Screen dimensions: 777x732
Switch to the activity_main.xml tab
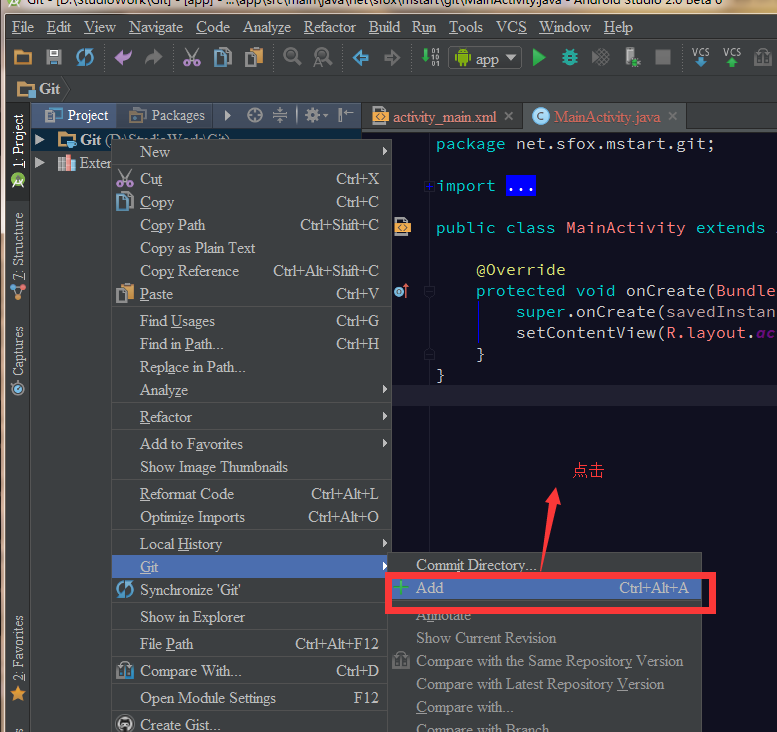click(444, 117)
